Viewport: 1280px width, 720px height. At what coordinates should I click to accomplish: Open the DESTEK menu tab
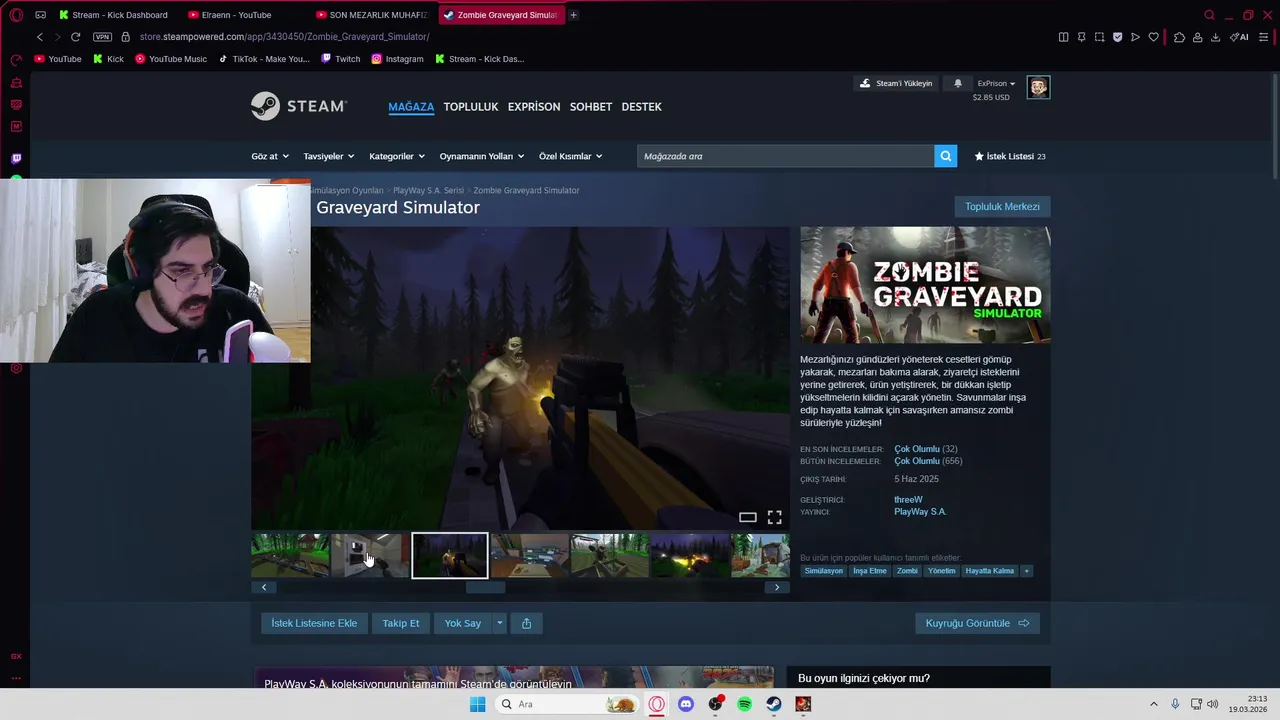641,107
